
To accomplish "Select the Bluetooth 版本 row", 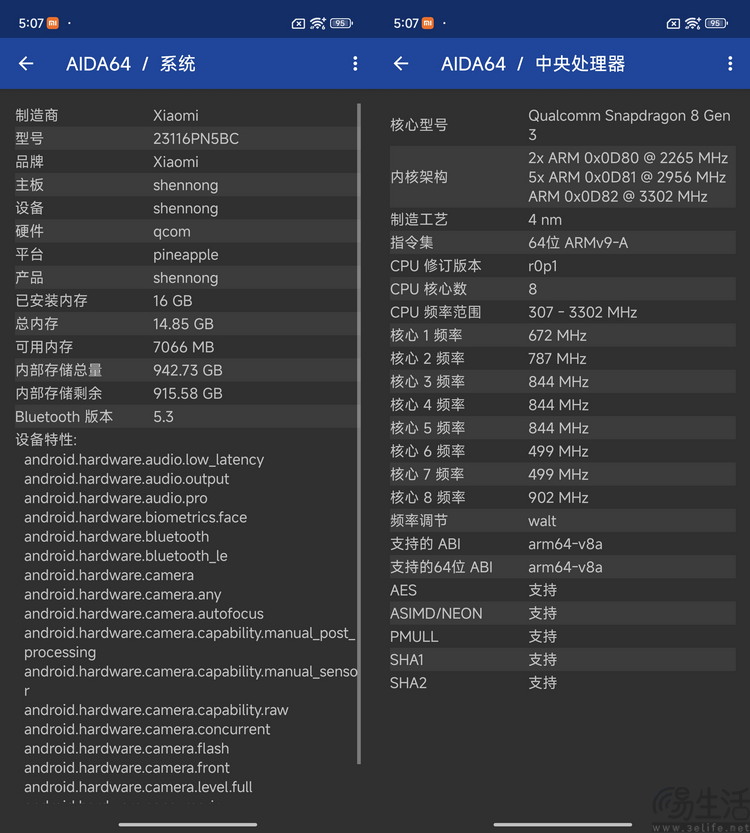I will (x=185, y=416).
